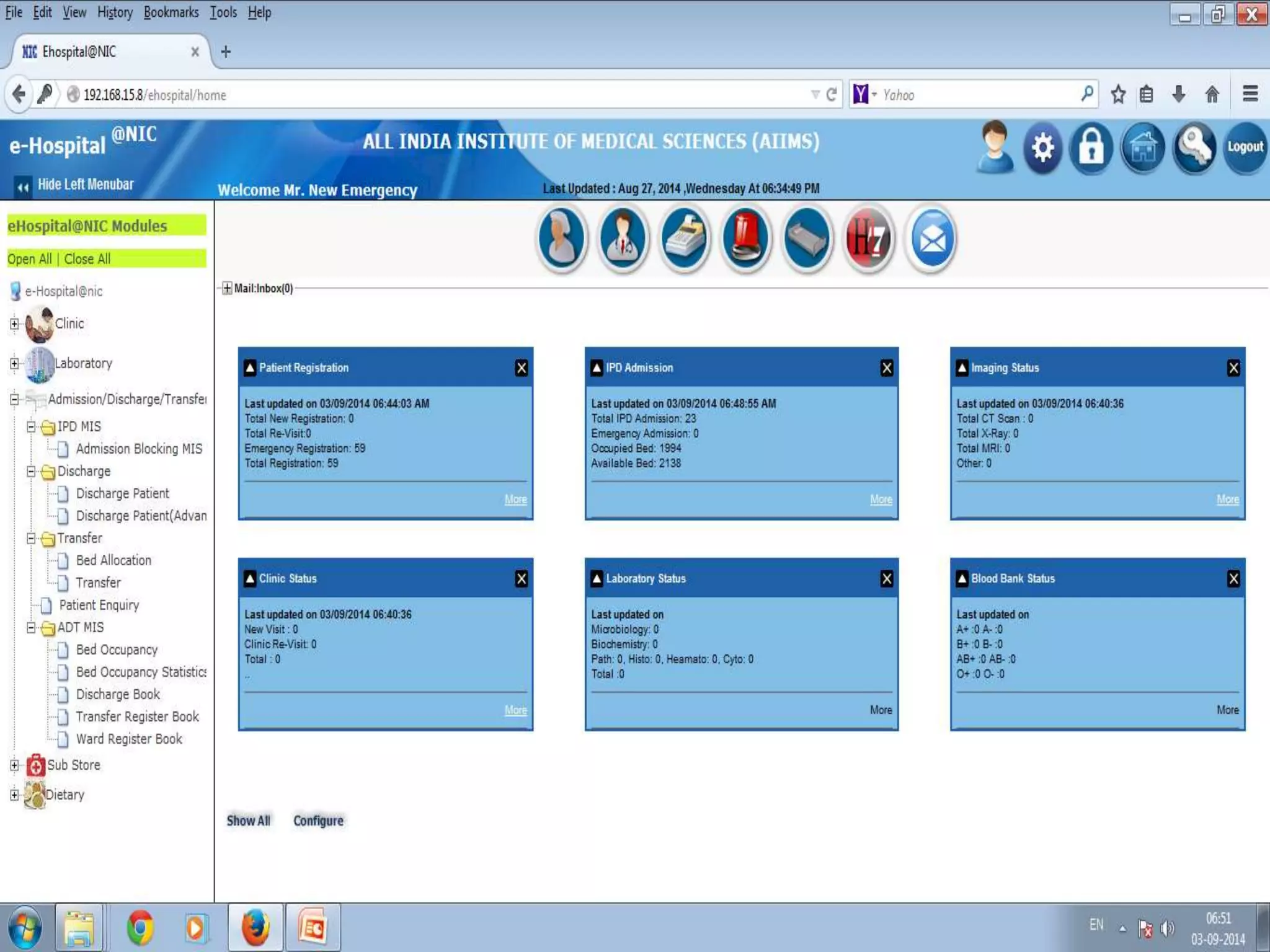The height and width of the screenshot is (952, 1270).
Task: Close the IPD Admission widget
Action: [x=887, y=368]
